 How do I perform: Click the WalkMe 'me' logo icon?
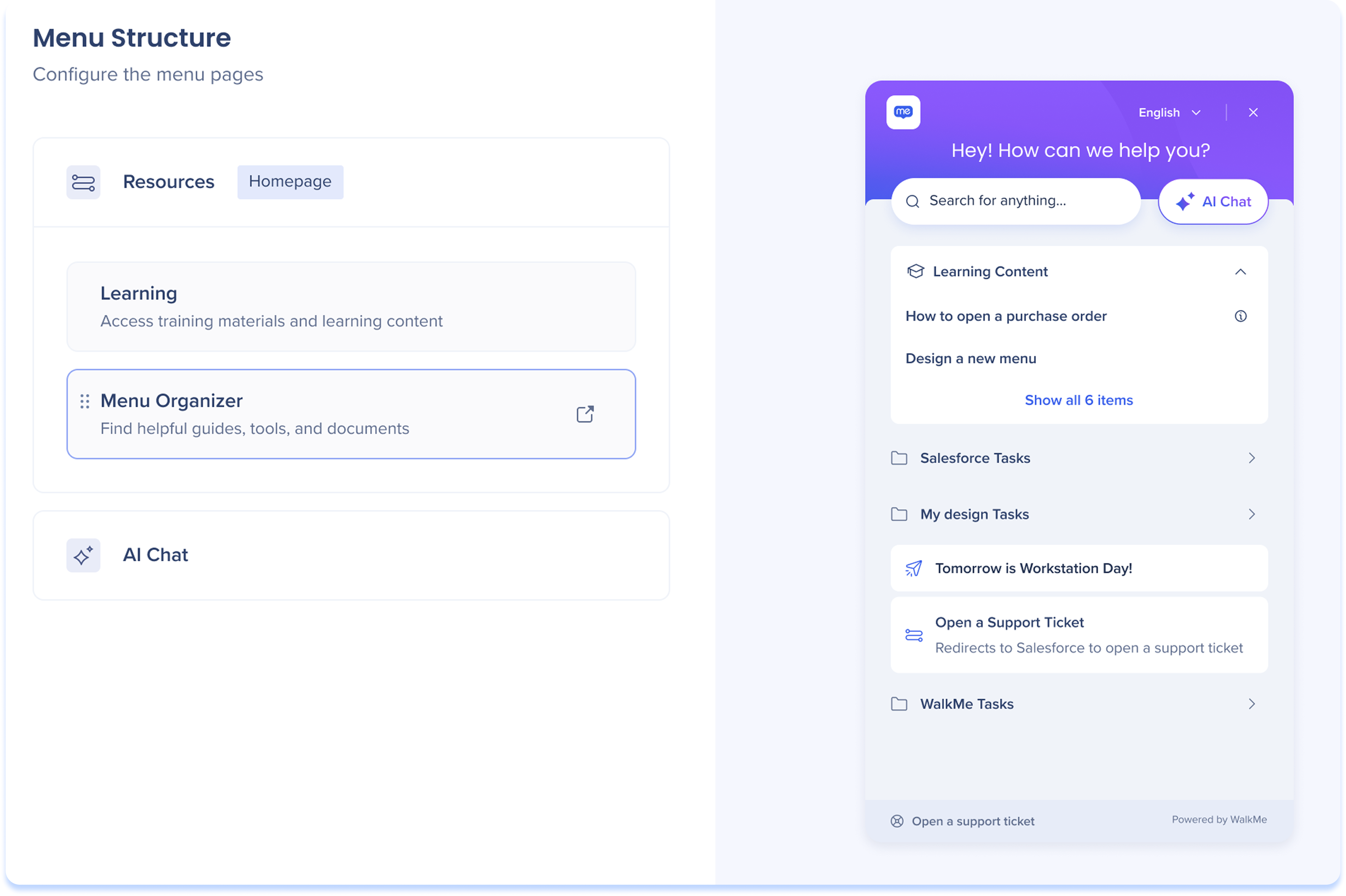pyautogui.click(x=903, y=113)
